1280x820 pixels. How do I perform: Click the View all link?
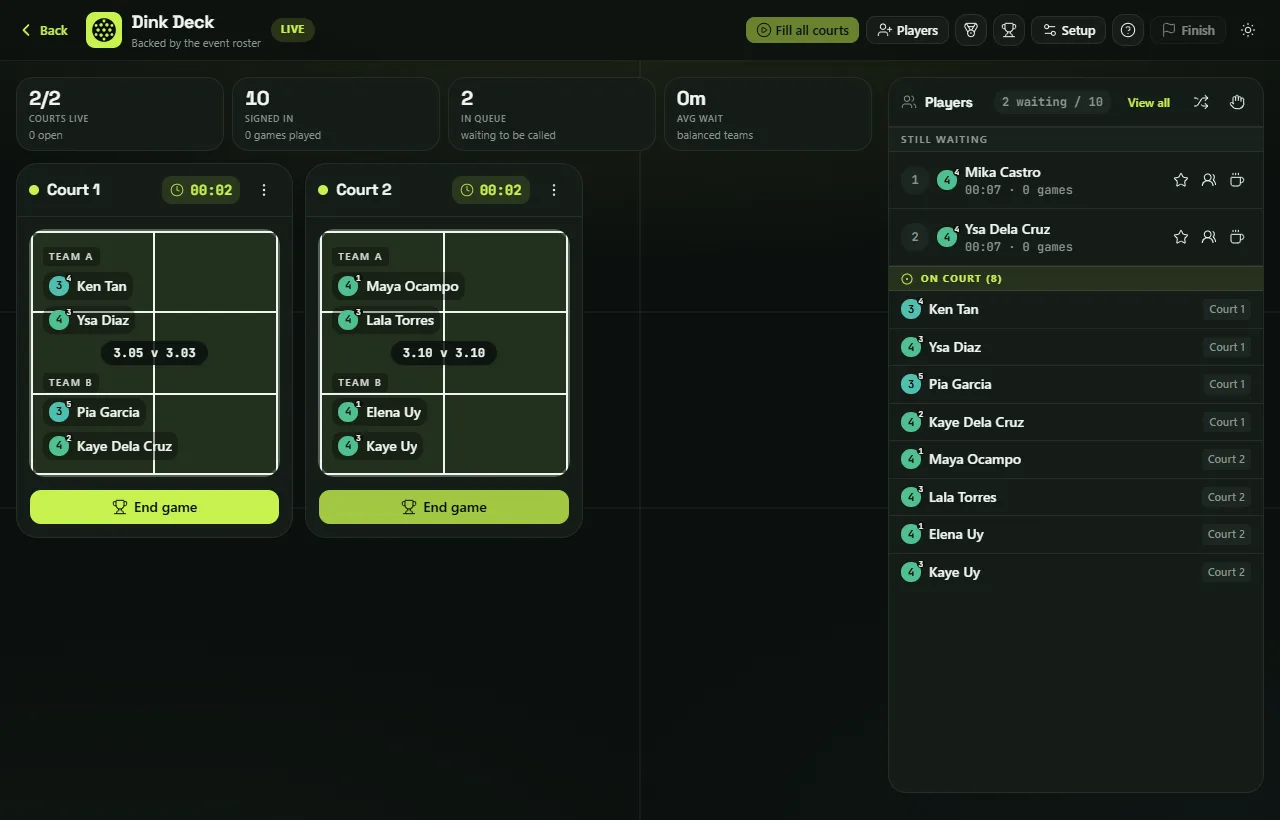pyautogui.click(x=1149, y=102)
